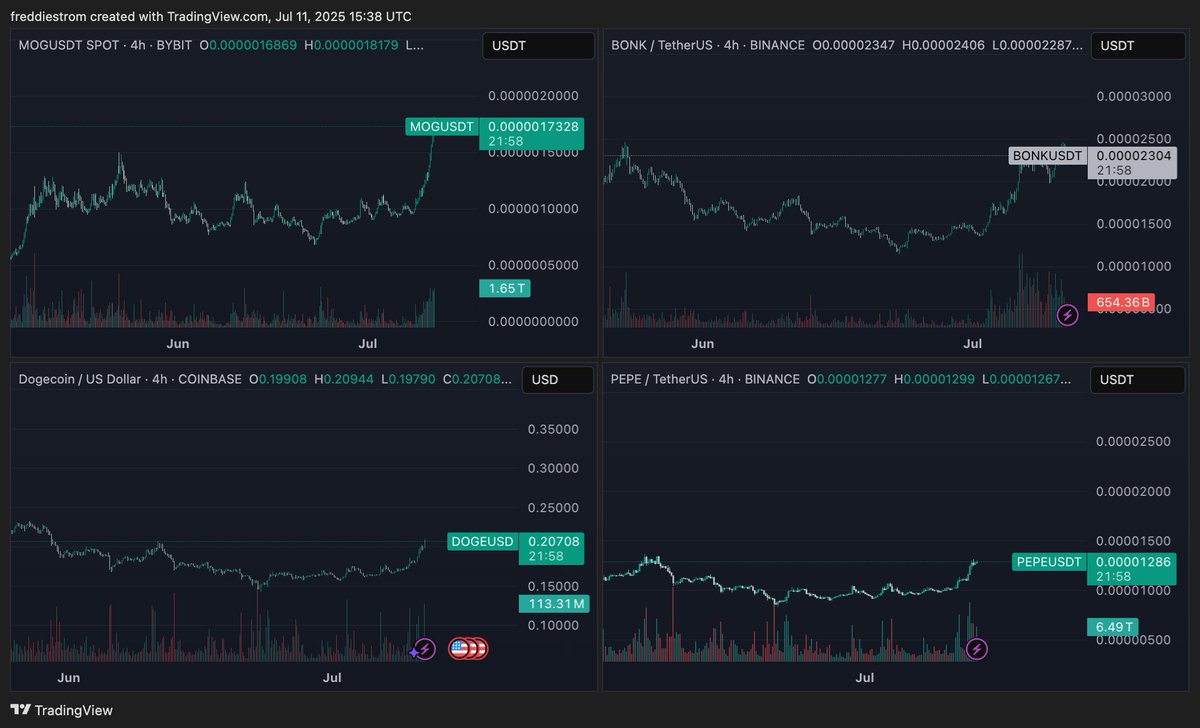Click the 113.31 M volume label
The height and width of the screenshot is (728, 1200).
pos(554,603)
